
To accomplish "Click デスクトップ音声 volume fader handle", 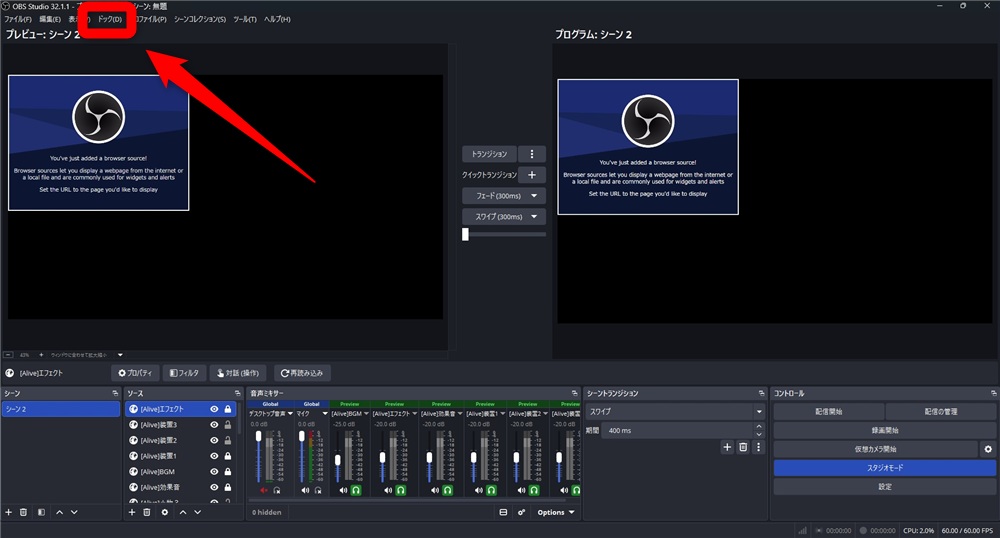I will tap(258, 436).
